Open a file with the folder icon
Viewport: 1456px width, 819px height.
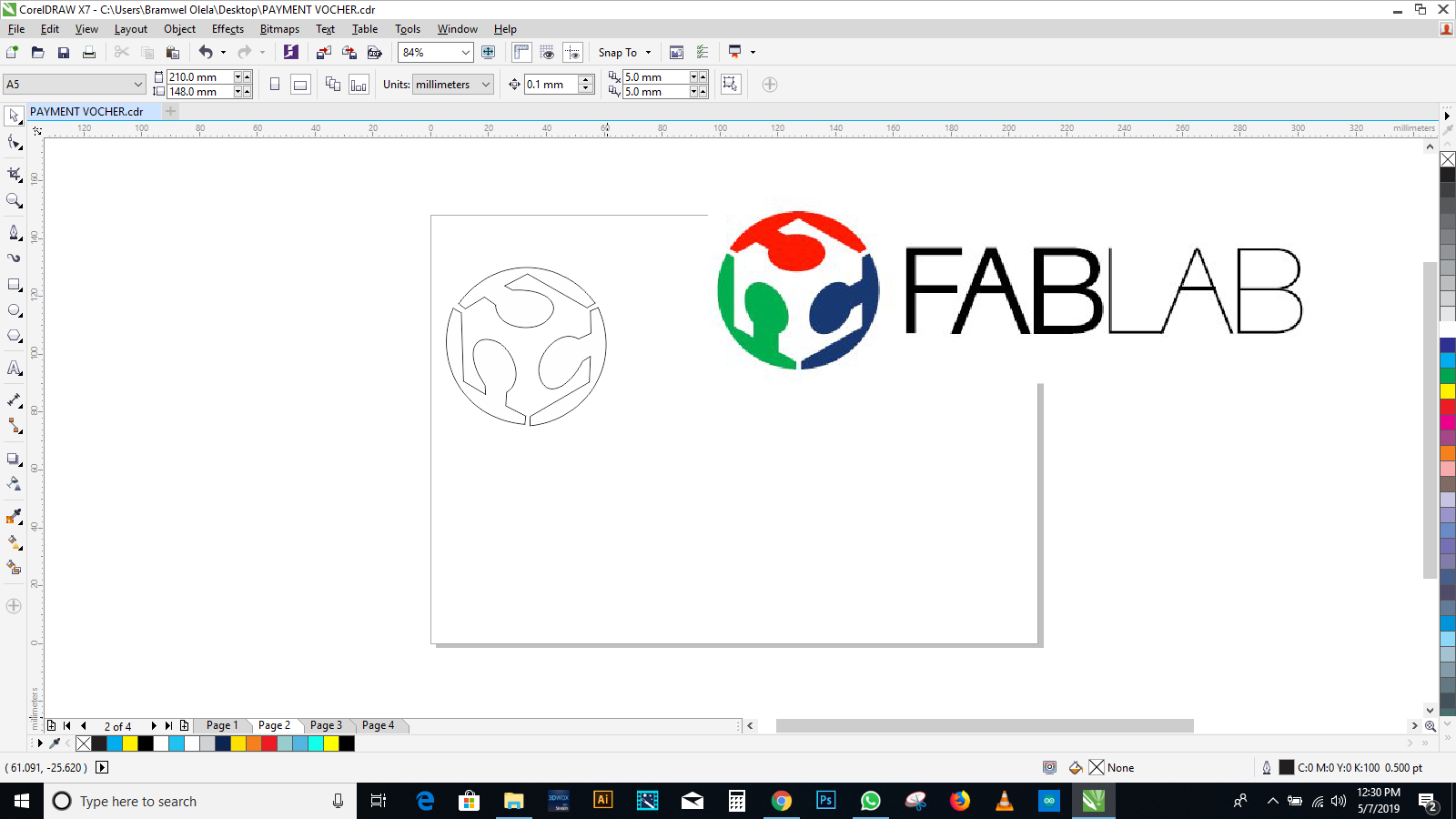click(37, 53)
